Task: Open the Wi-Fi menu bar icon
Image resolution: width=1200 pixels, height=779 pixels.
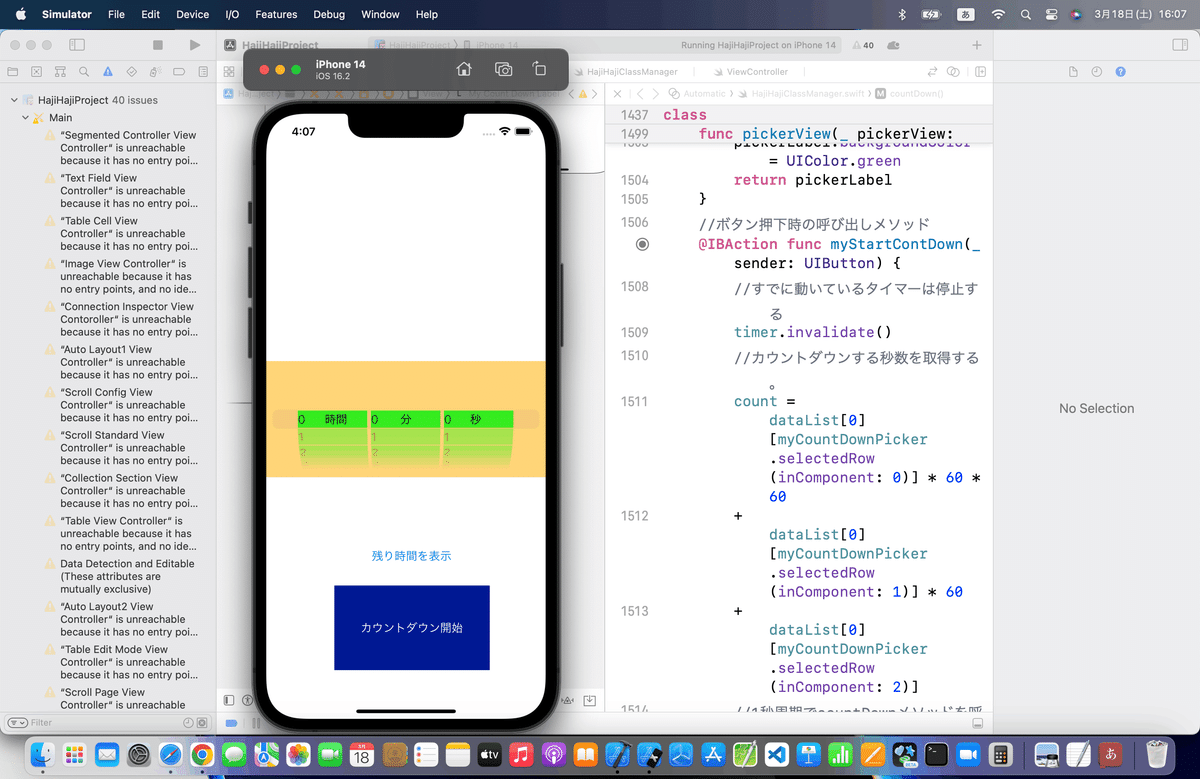Action: pyautogui.click(x=997, y=15)
